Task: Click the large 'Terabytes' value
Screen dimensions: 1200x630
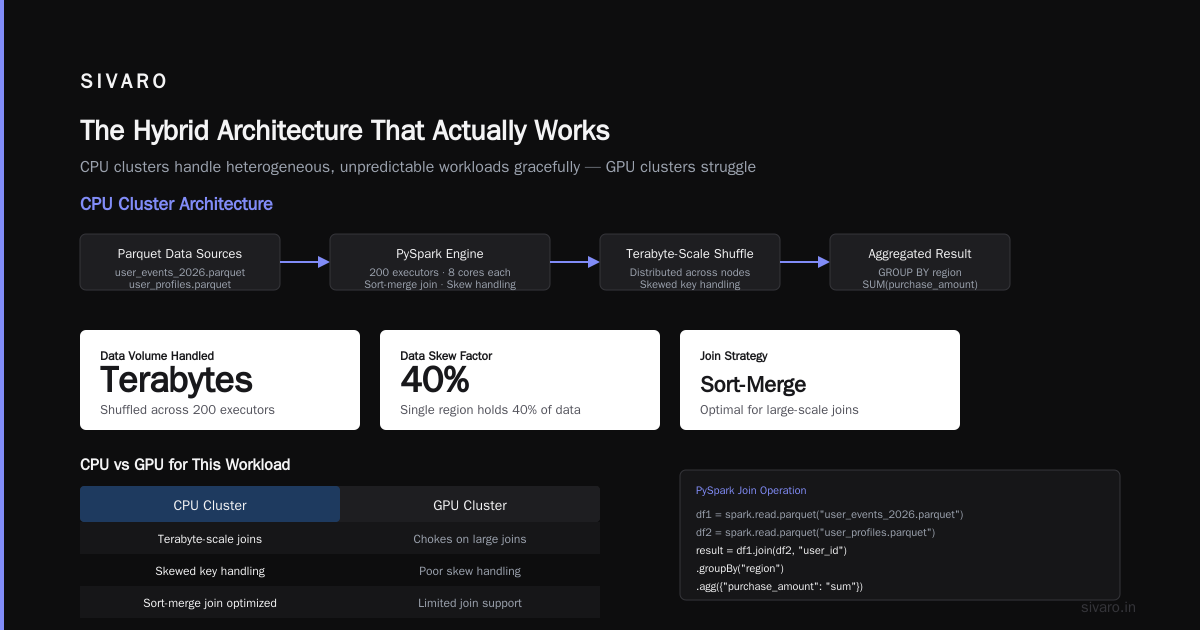Action: [x=176, y=381]
